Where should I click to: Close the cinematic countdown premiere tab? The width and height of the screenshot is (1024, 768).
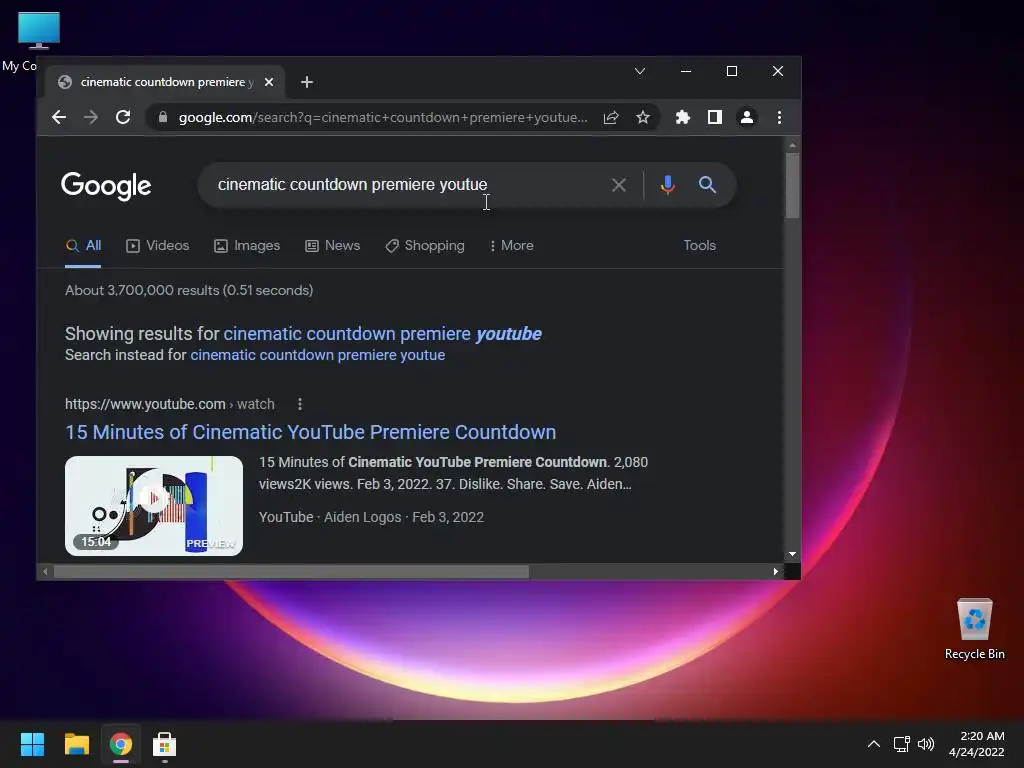click(x=268, y=82)
